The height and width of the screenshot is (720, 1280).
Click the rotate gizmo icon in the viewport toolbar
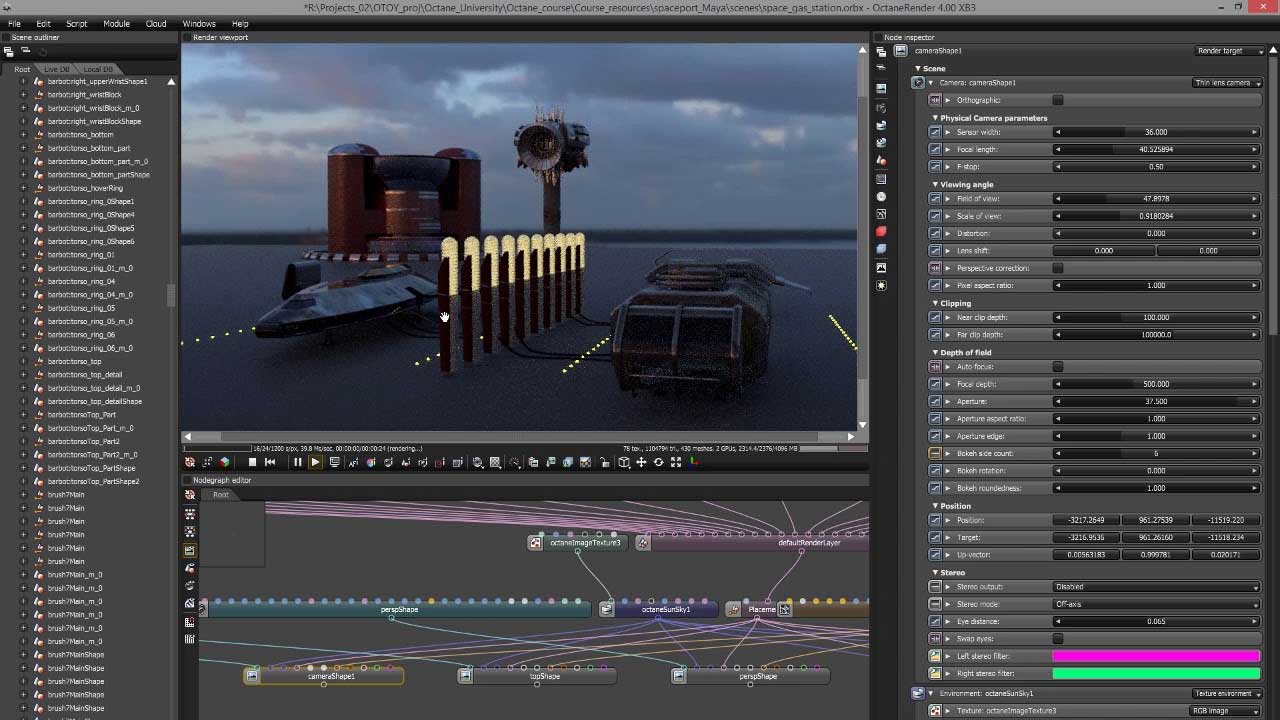(658, 462)
